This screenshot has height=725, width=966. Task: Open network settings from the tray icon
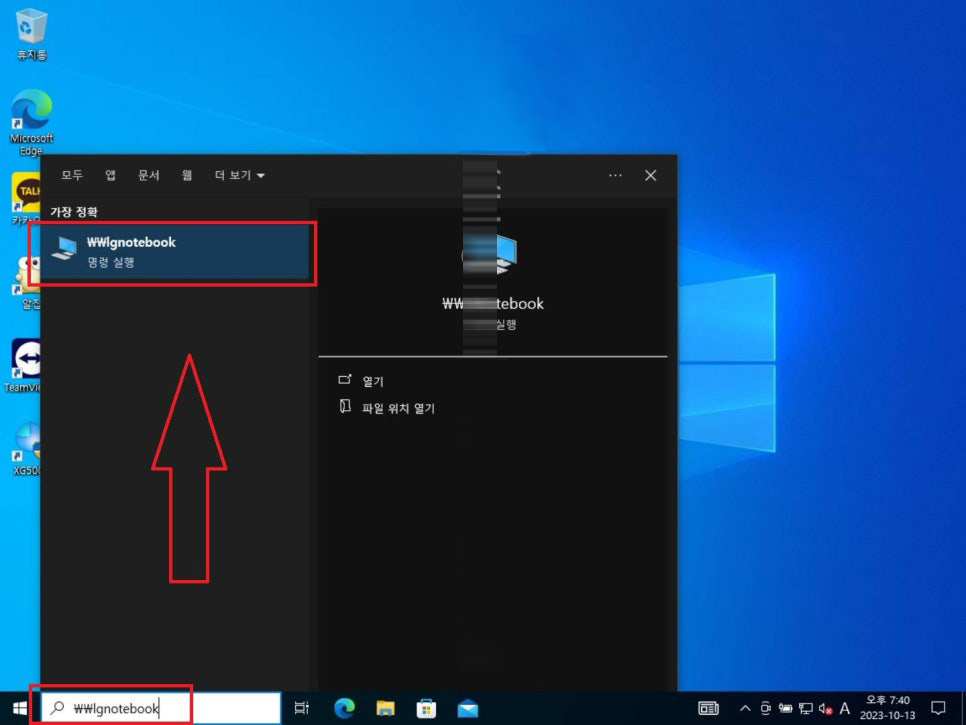[805, 708]
